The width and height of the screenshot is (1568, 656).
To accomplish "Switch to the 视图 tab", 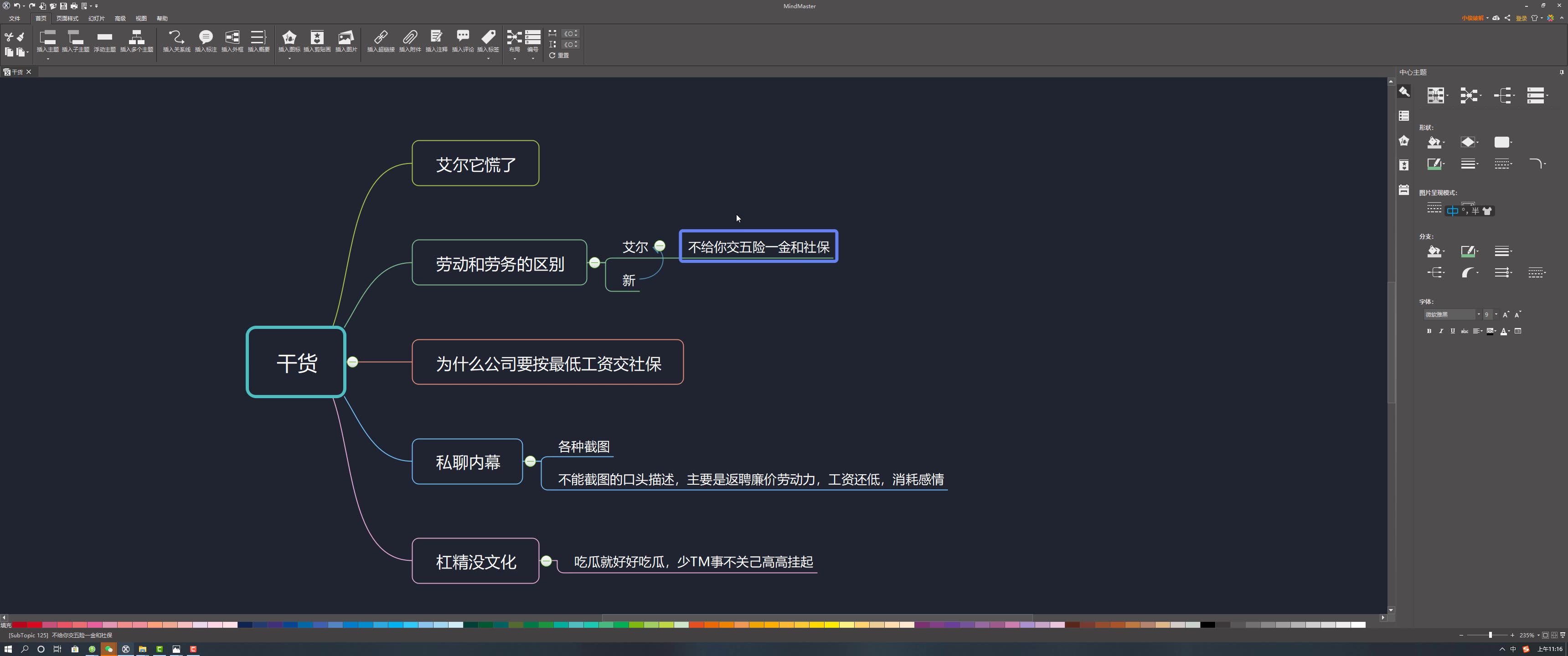I will pos(140,18).
